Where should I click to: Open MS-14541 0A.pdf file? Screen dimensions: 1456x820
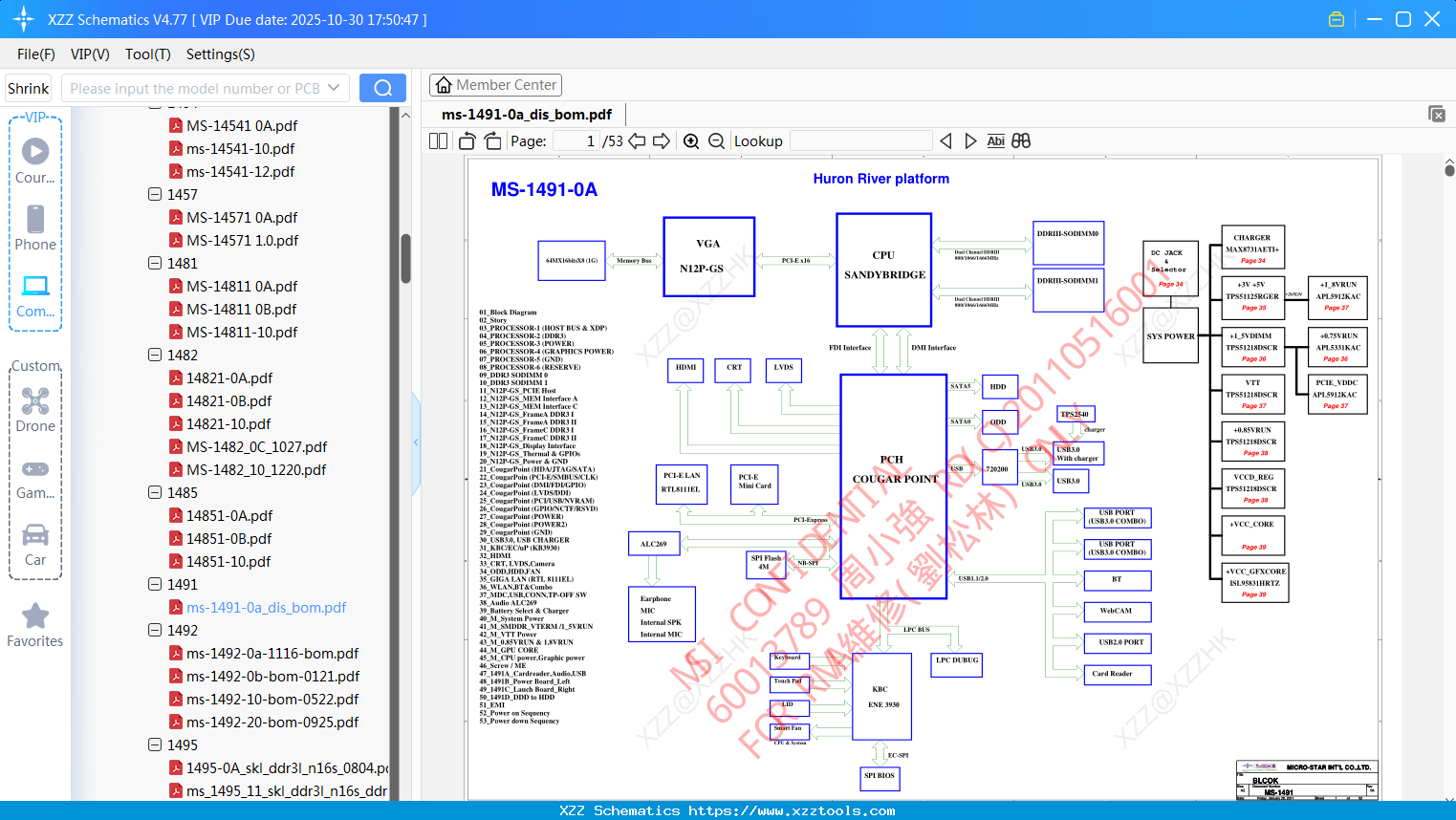click(x=242, y=125)
